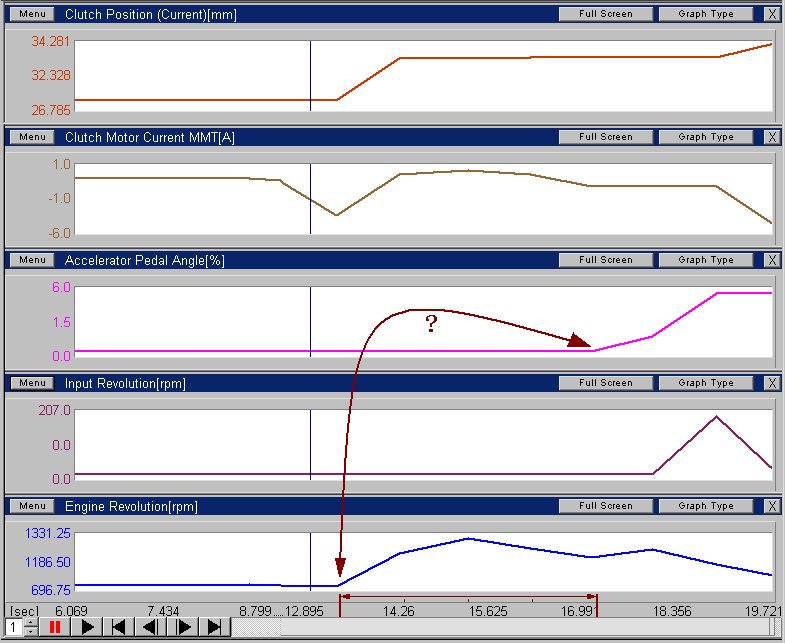Jump to start with skip-to-beginning button
The height and width of the screenshot is (643, 785).
click(x=119, y=627)
